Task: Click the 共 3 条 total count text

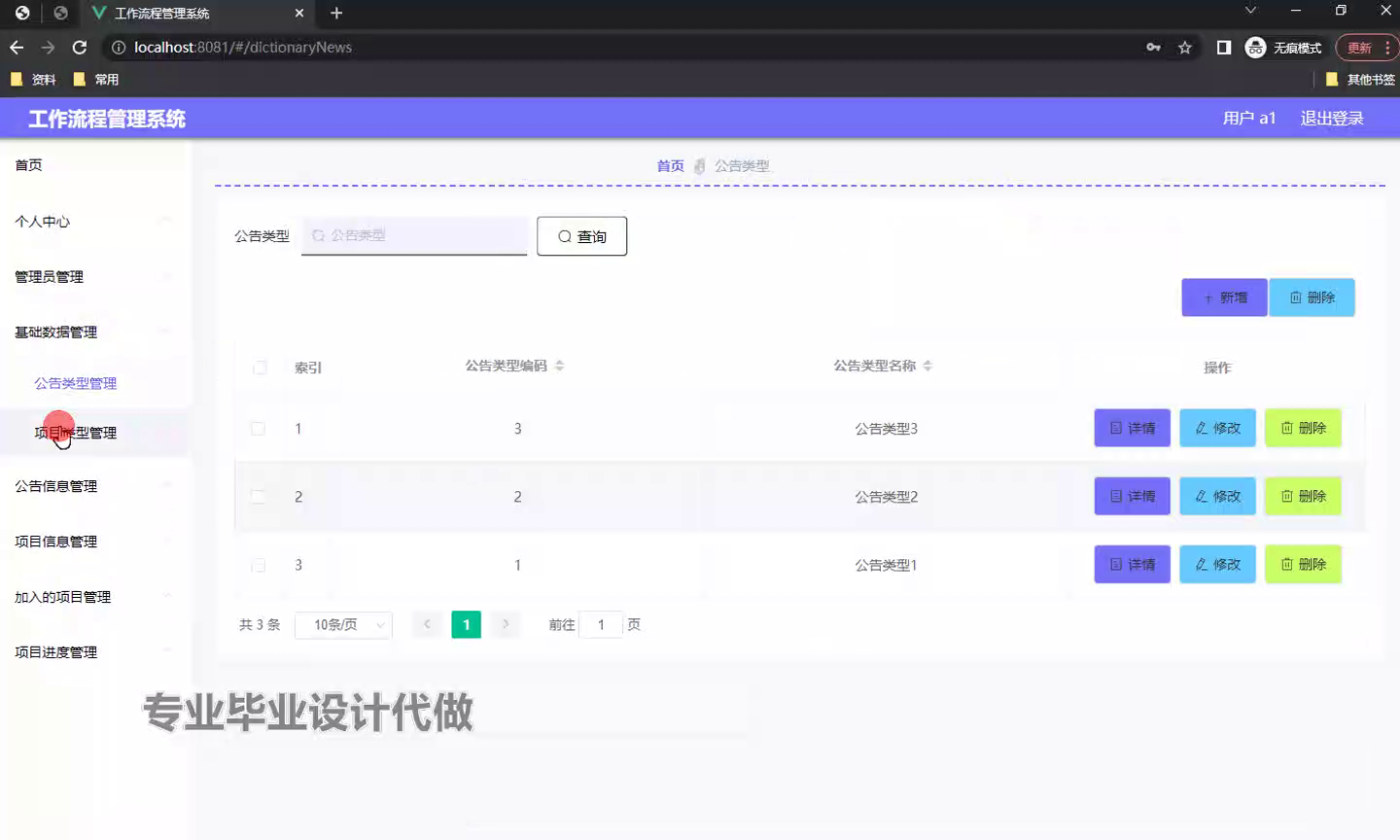Action: pyautogui.click(x=260, y=624)
